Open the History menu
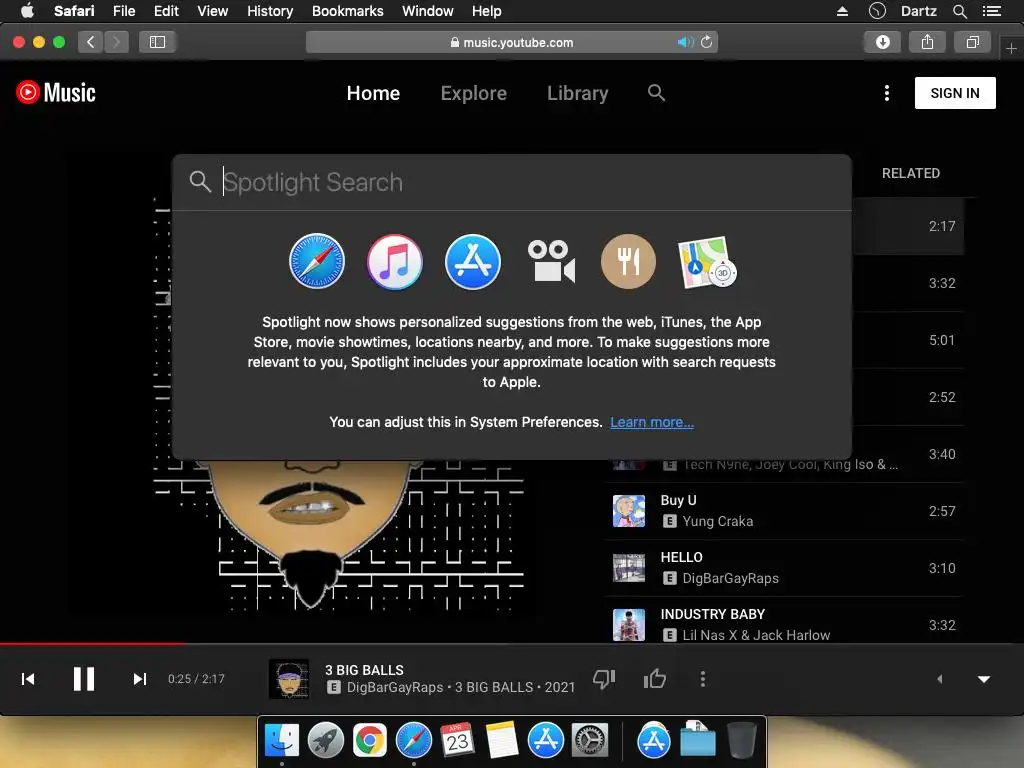 tap(270, 11)
